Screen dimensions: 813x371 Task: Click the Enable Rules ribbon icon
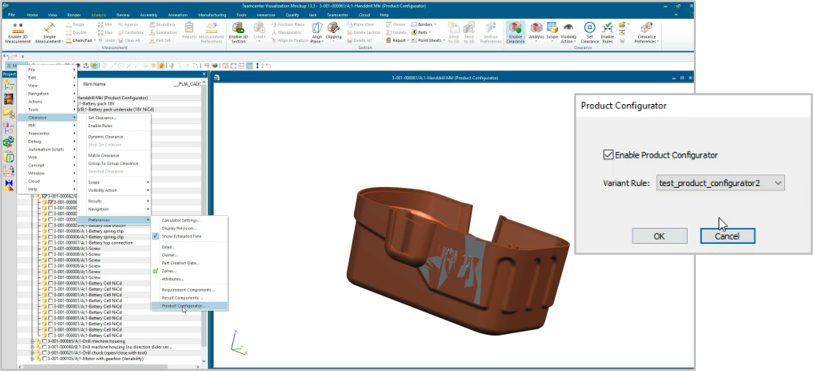(x=607, y=32)
